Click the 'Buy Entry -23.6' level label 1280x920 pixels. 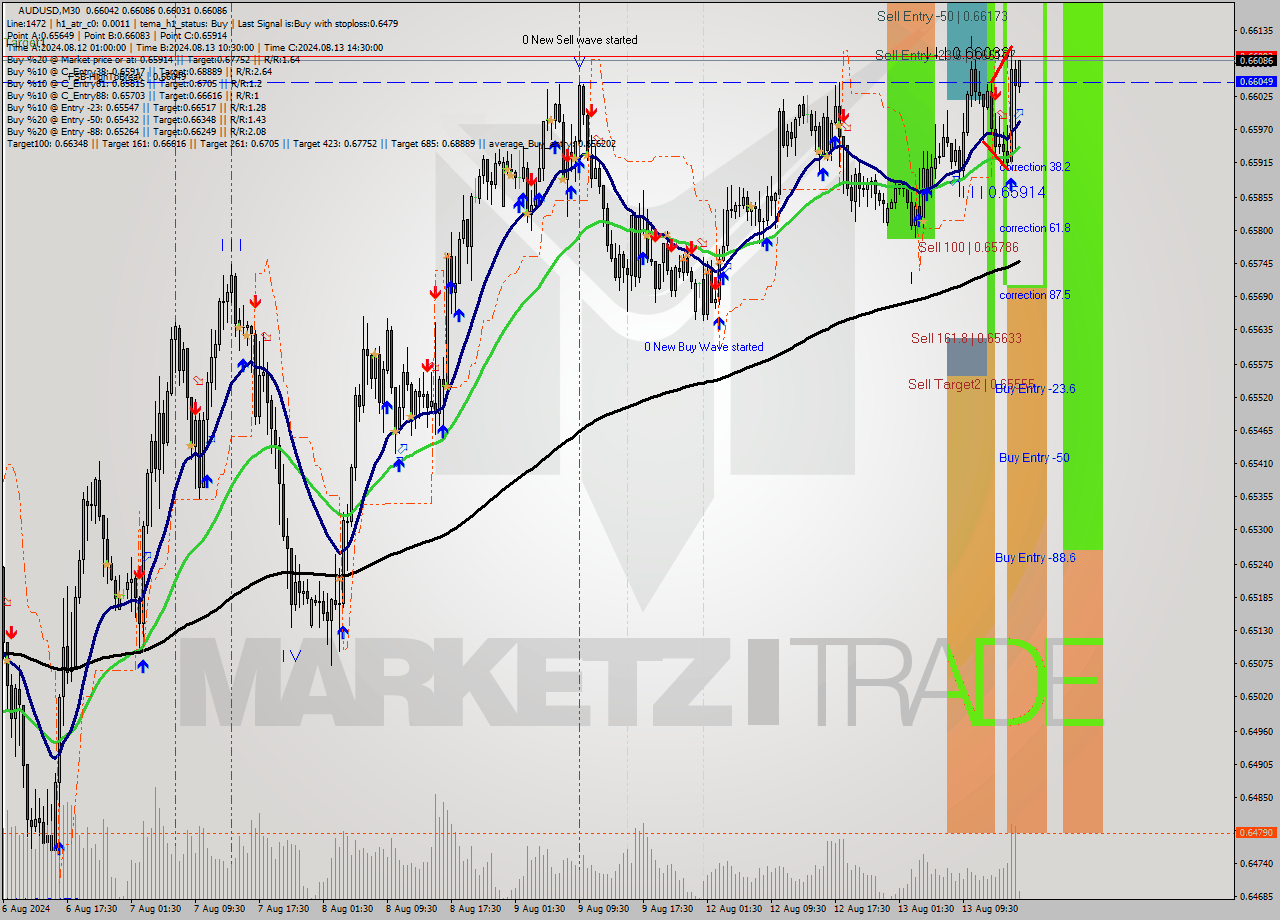[1035, 389]
